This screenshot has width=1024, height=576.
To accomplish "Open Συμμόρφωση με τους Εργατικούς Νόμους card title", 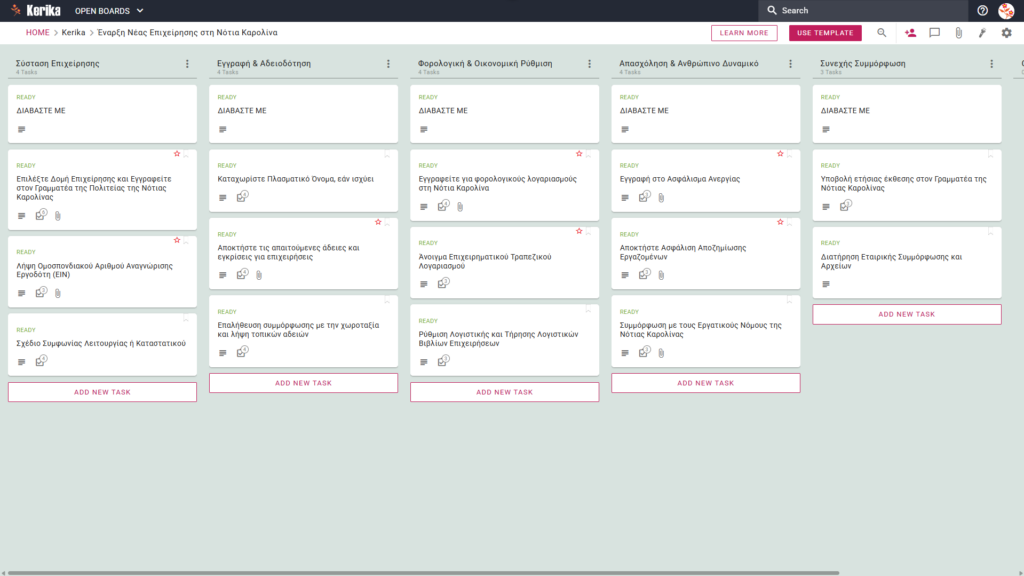I will click(701, 329).
